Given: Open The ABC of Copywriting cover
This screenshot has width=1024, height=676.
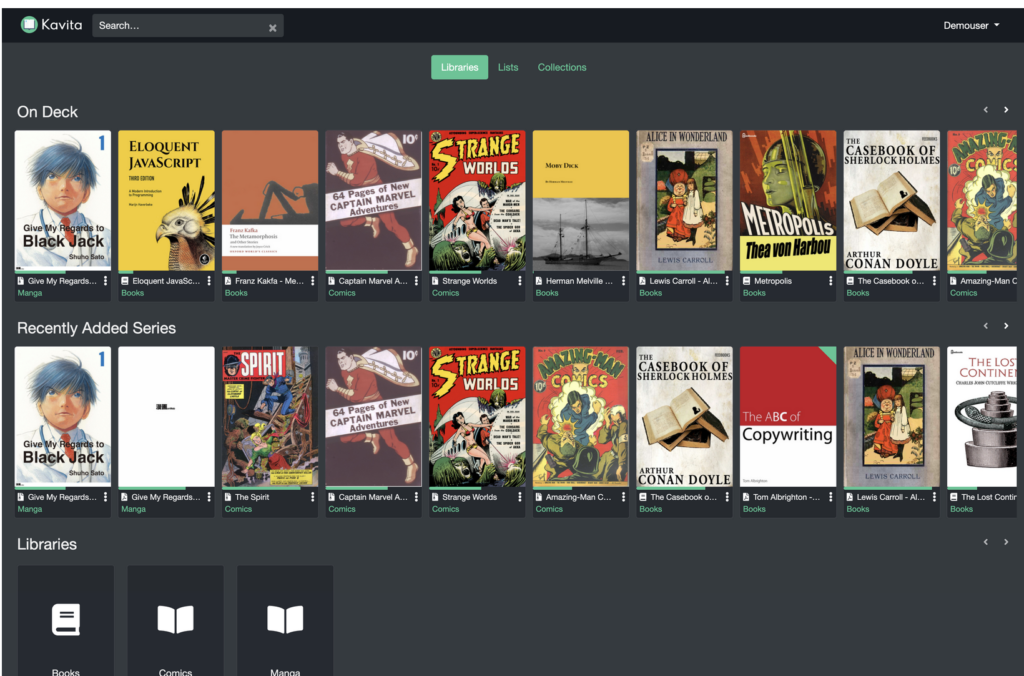Looking at the screenshot, I should pos(788,417).
